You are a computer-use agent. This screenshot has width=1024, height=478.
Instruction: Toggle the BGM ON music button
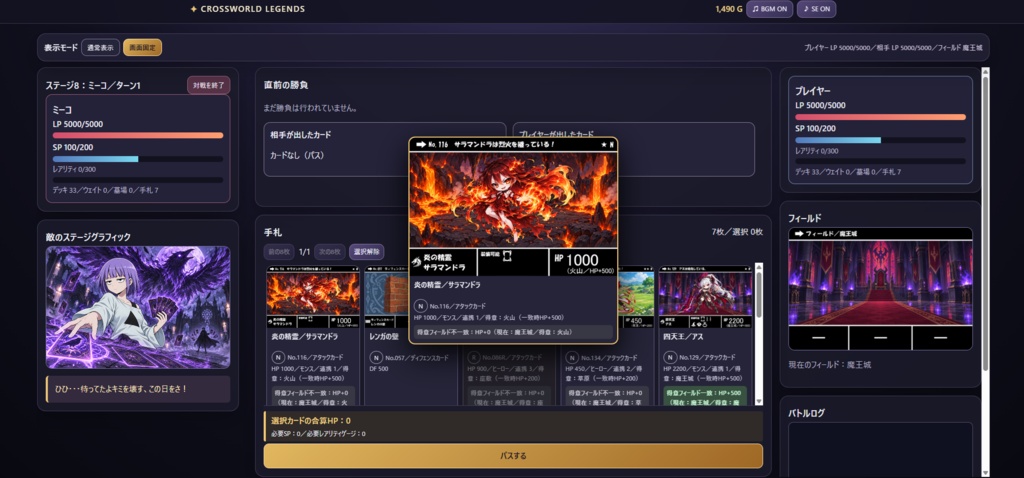tap(769, 9)
